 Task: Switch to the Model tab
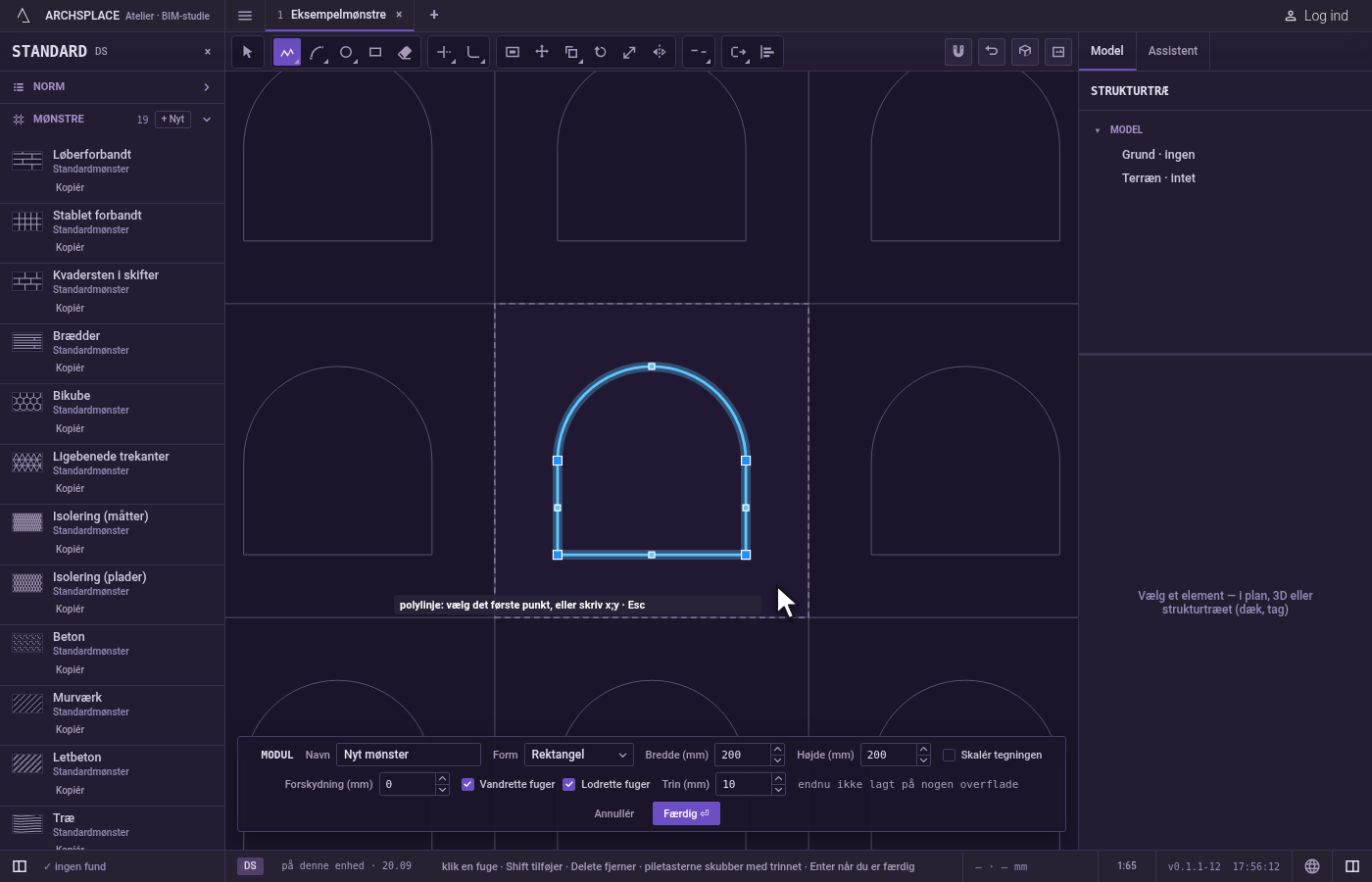coord(1107,51)
